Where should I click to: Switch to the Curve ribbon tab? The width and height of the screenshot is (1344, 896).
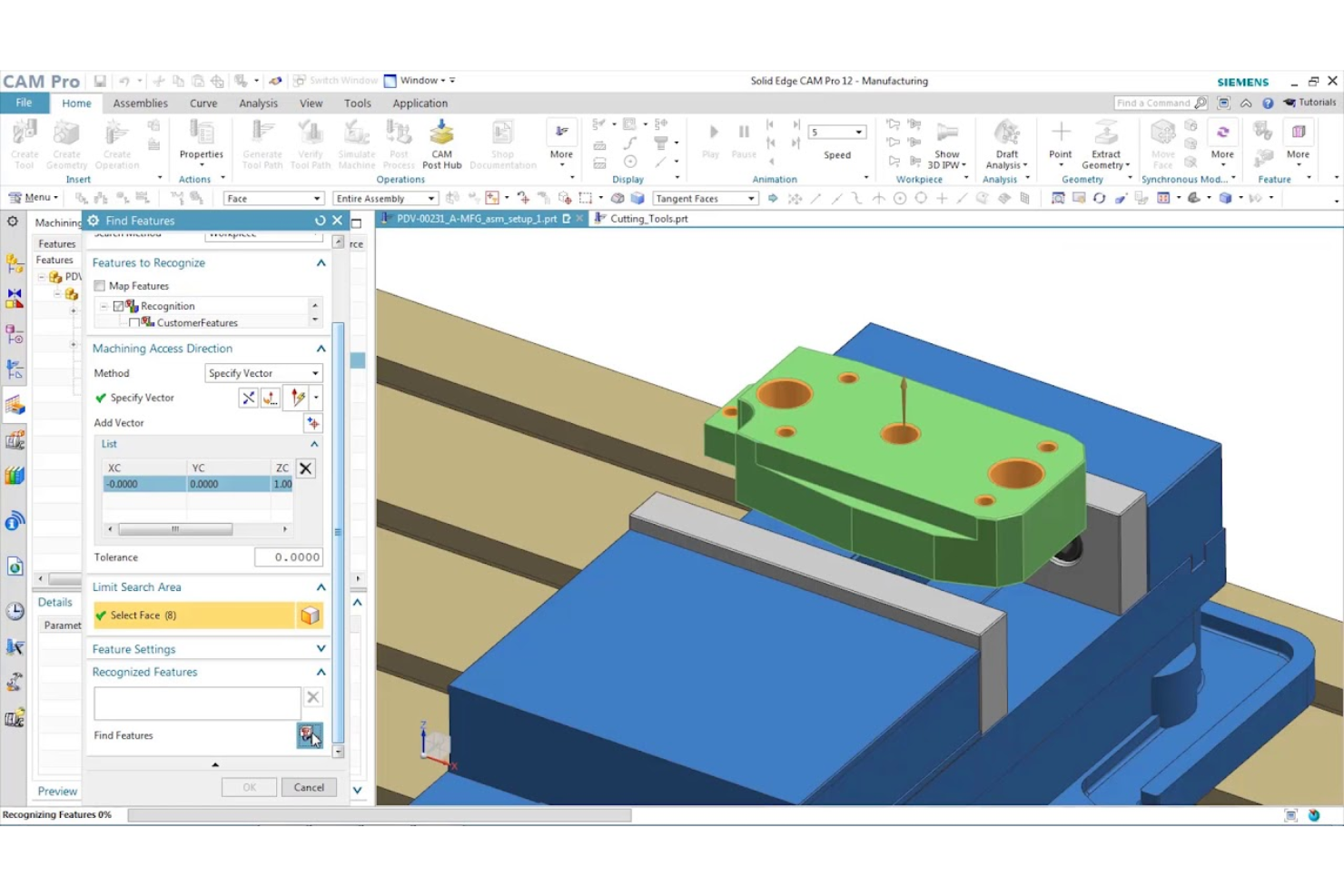pos(203,103)
